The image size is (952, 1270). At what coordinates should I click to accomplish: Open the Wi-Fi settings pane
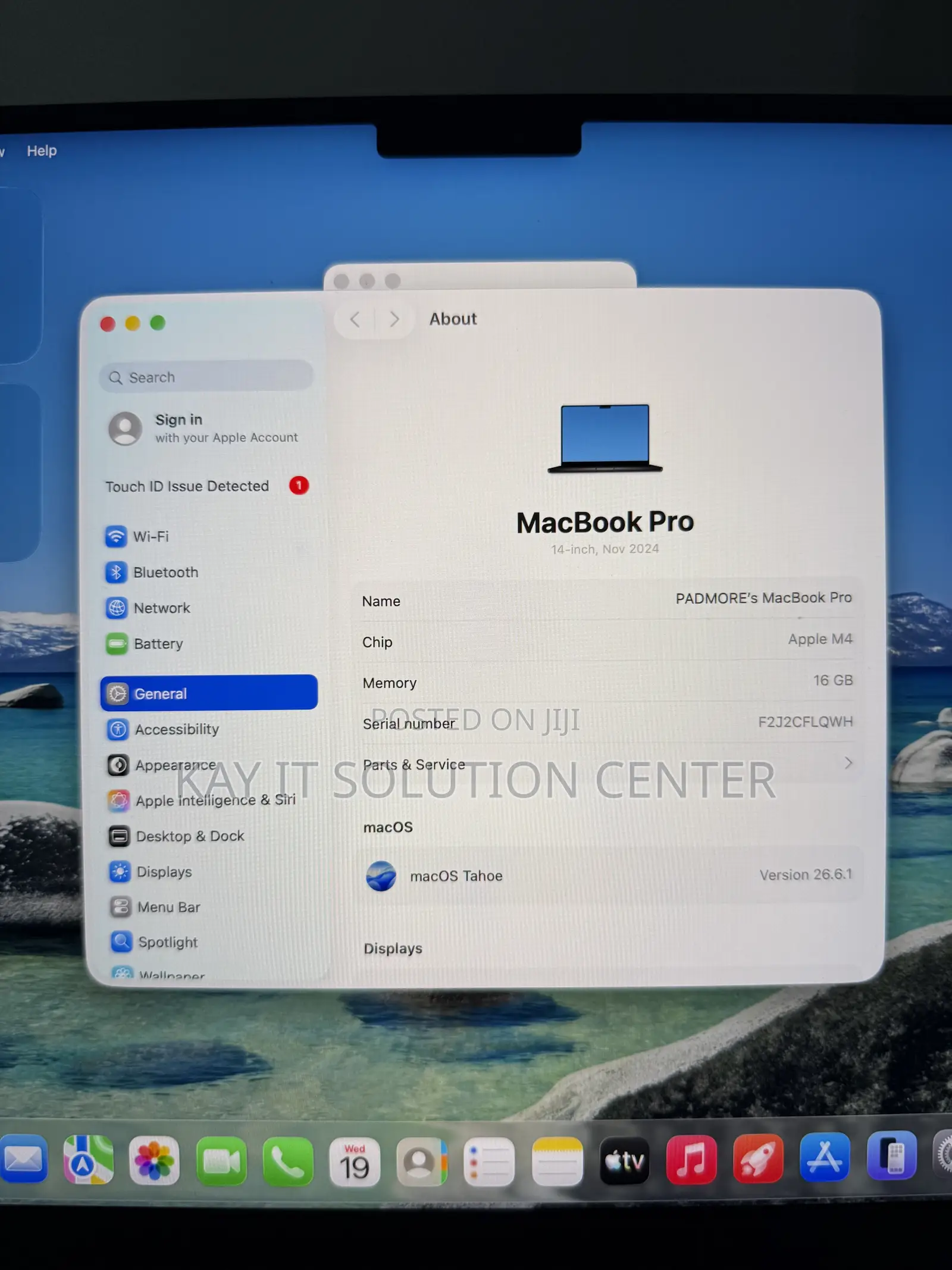[x=137, y=536]
